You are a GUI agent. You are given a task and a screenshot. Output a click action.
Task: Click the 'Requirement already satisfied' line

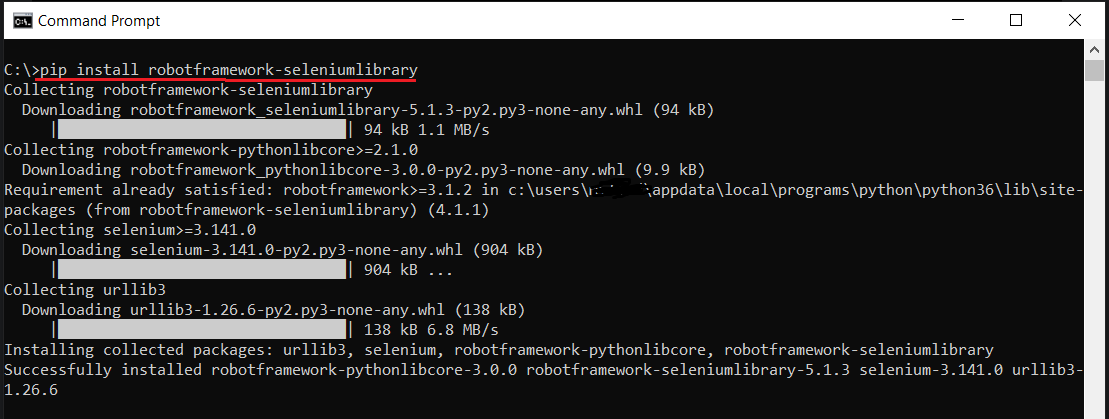tap(543, 190)
